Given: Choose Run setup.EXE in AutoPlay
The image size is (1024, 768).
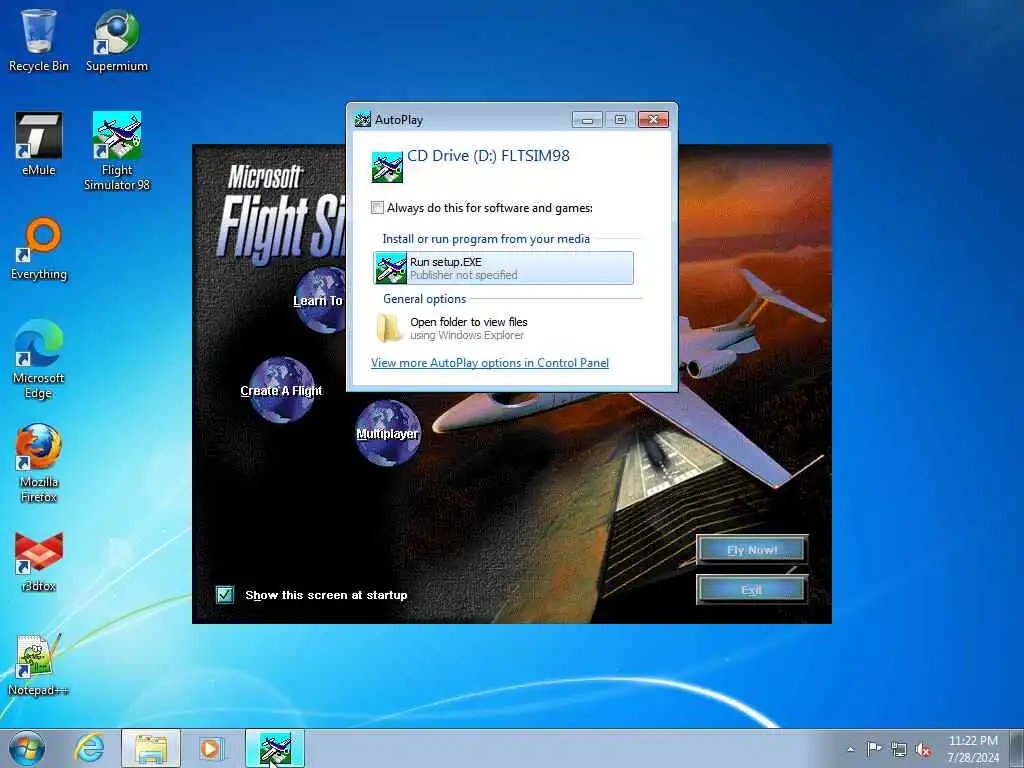Looking at the screenshot, I should [503, 268].
